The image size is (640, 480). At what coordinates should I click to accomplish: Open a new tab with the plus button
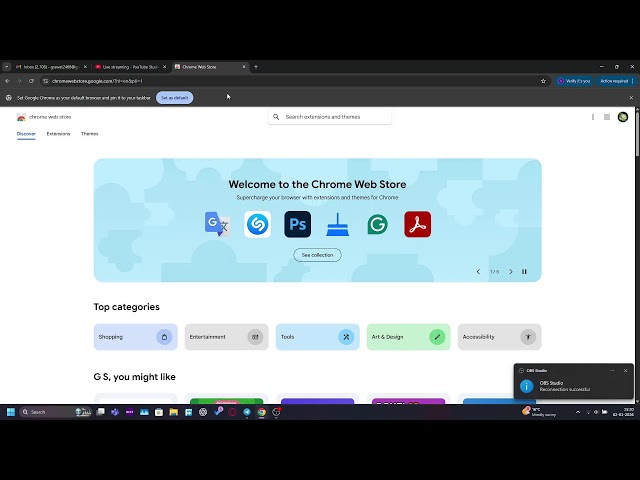click(256, 67)
